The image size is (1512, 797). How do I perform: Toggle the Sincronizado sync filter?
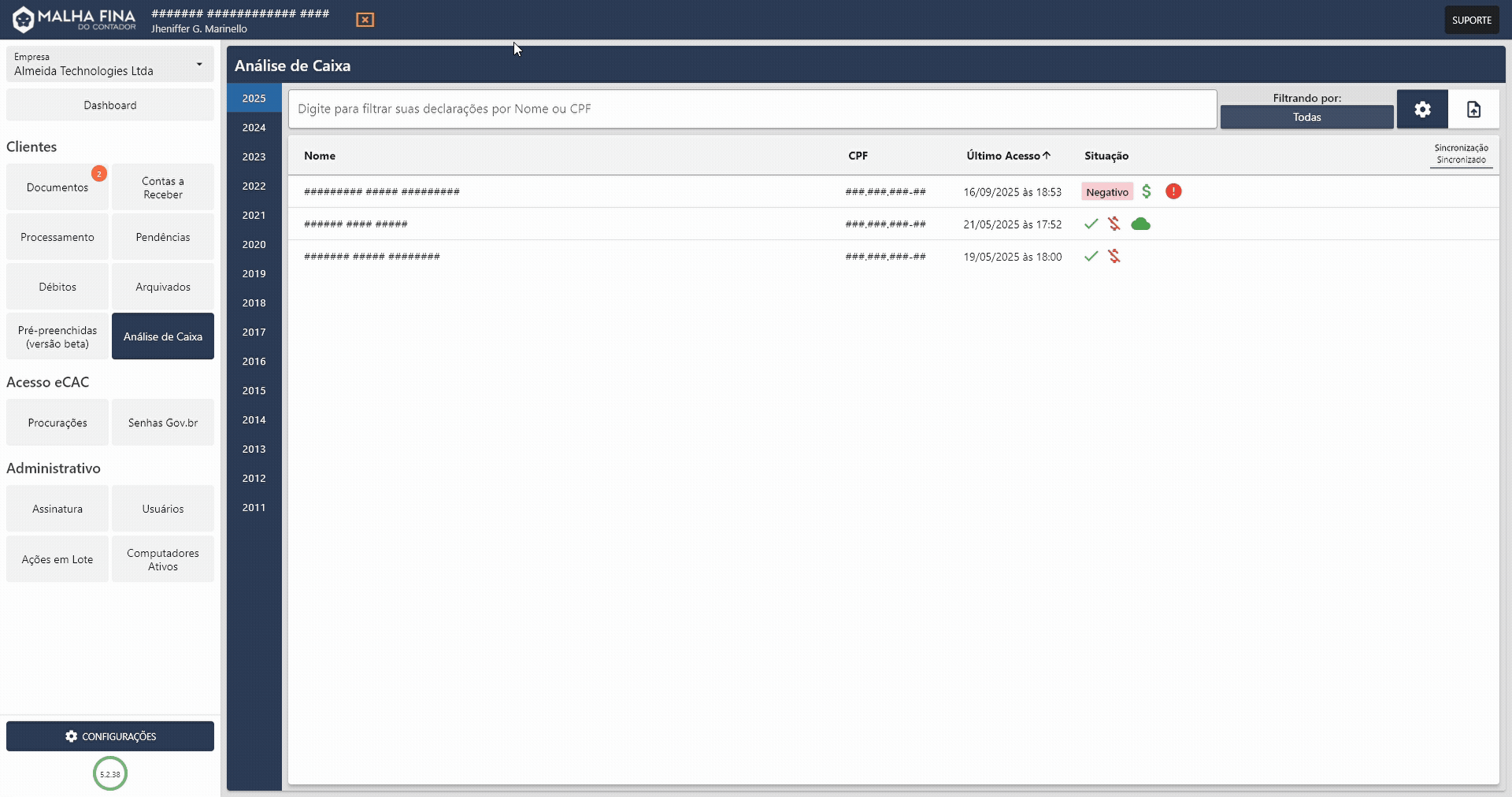click(1461, 159)
